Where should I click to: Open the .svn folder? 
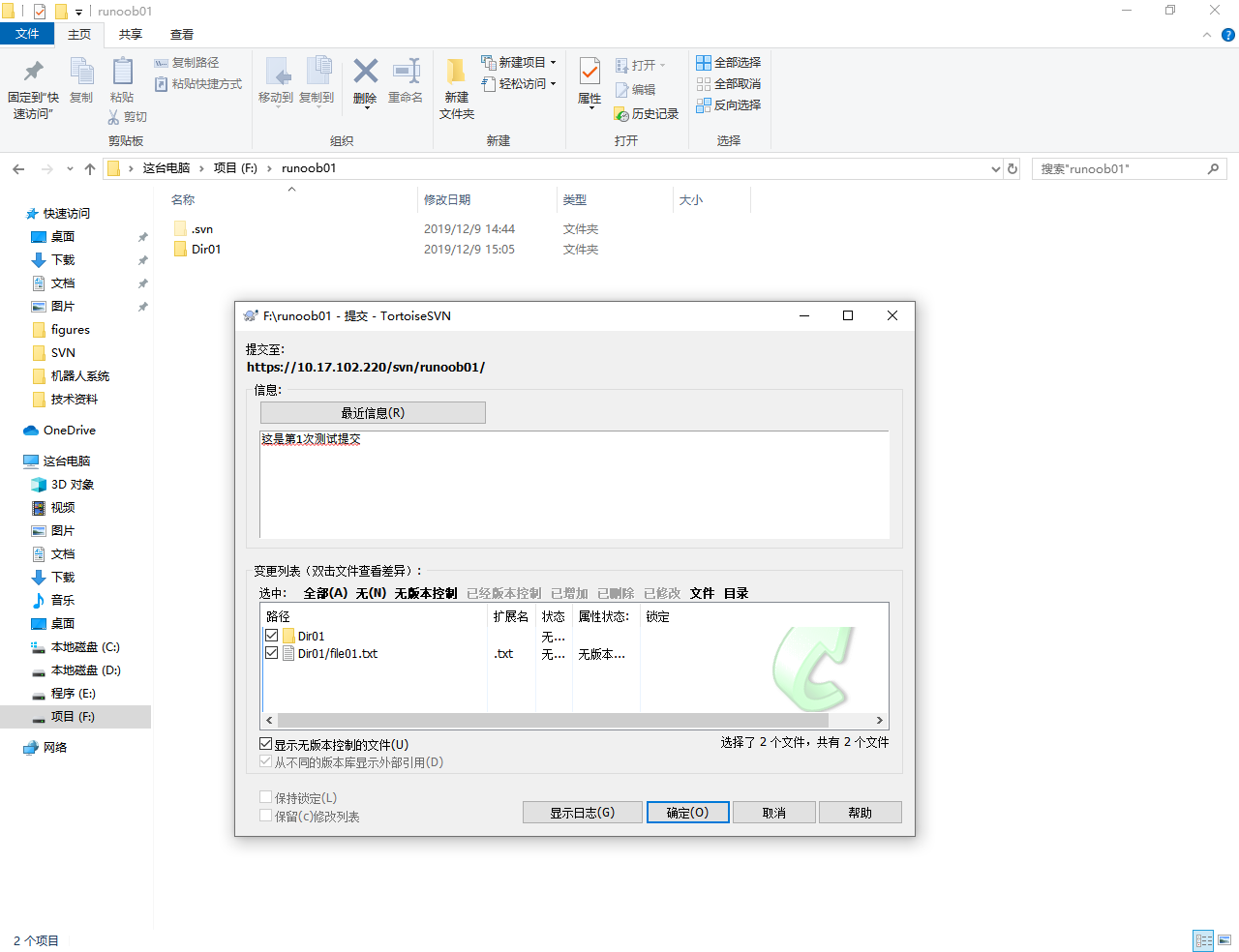tap(202, 229)
